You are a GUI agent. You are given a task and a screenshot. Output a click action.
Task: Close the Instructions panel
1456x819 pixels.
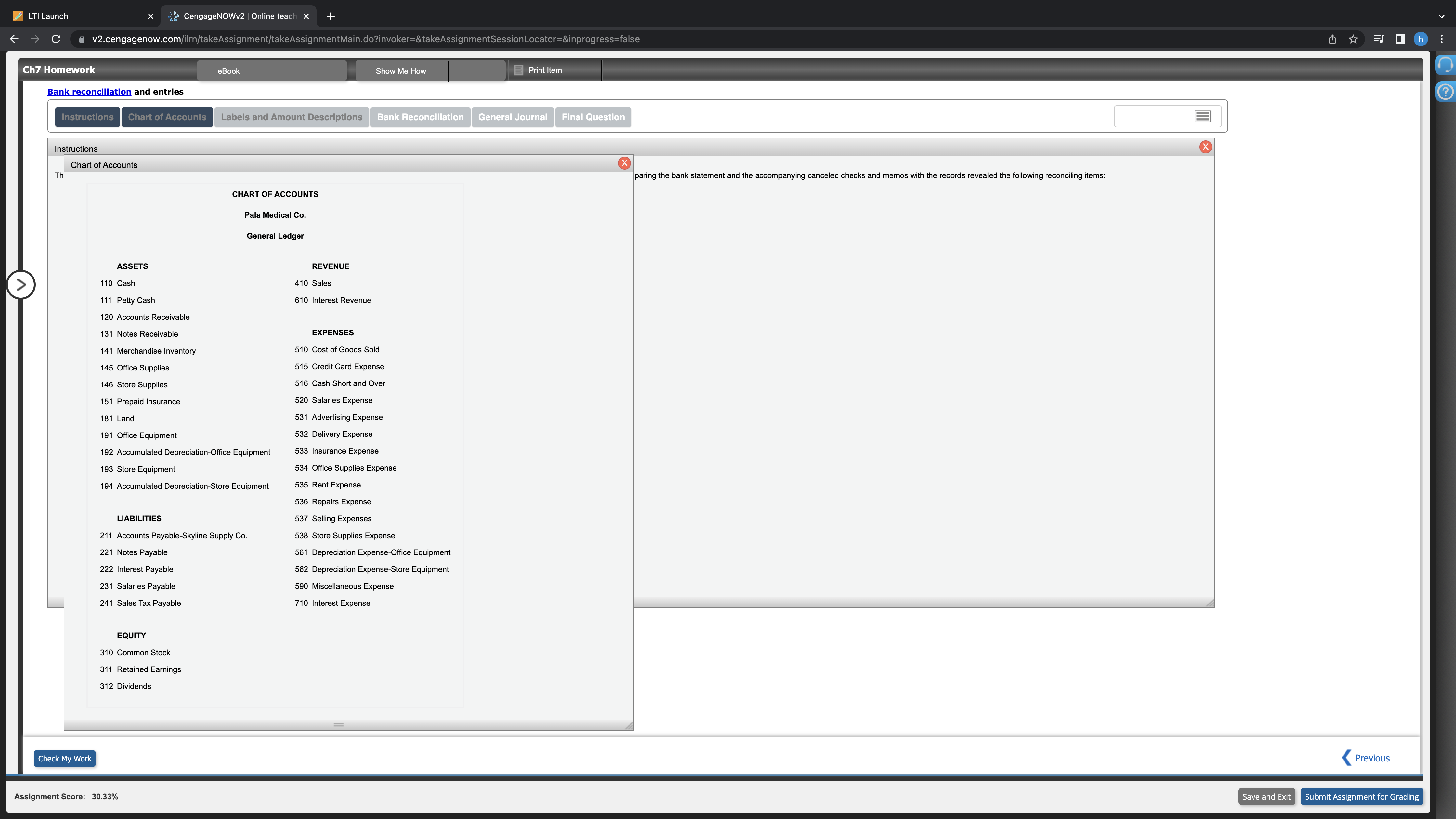pyautogui.click(x=1205, y=147)
